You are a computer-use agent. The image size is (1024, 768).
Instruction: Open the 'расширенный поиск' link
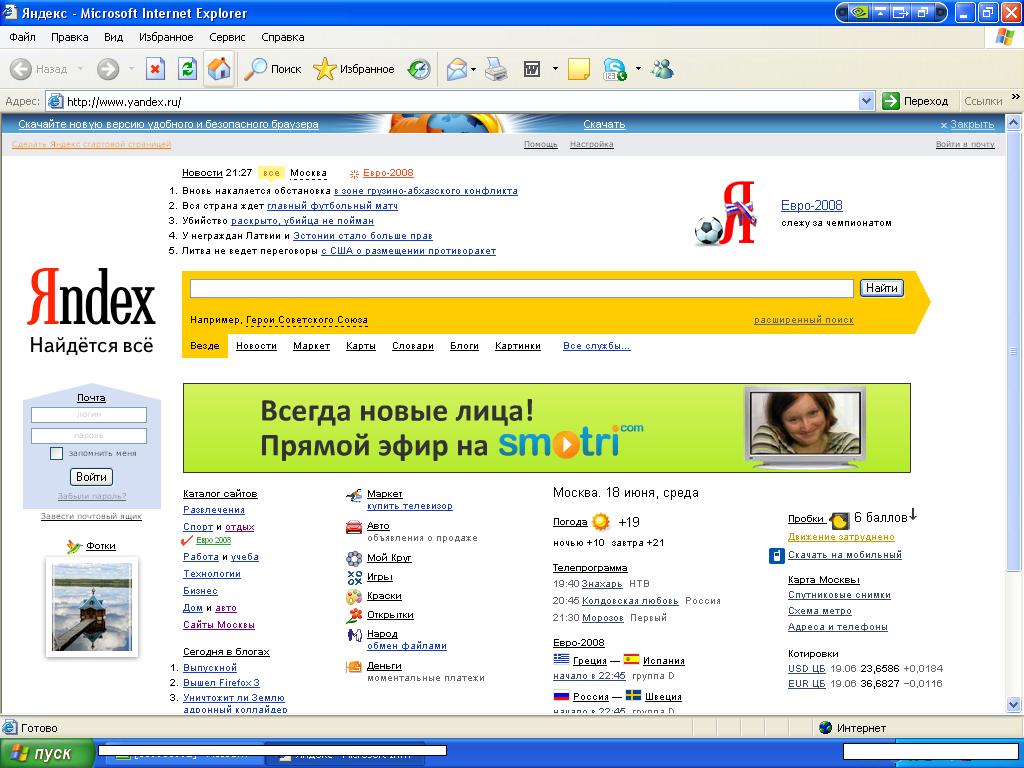804,320
